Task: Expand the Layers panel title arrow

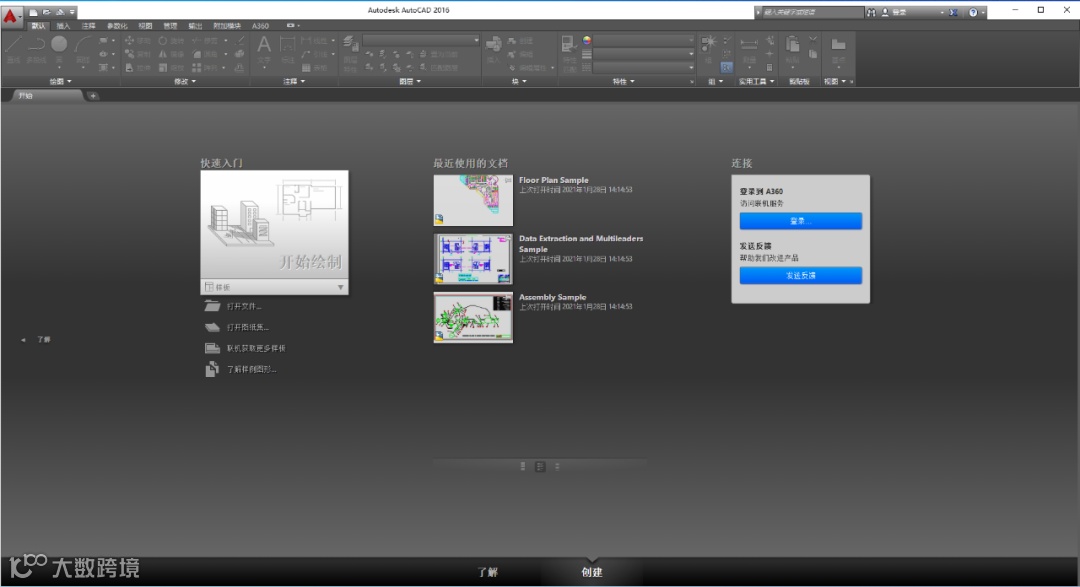Action: (418, 81)
